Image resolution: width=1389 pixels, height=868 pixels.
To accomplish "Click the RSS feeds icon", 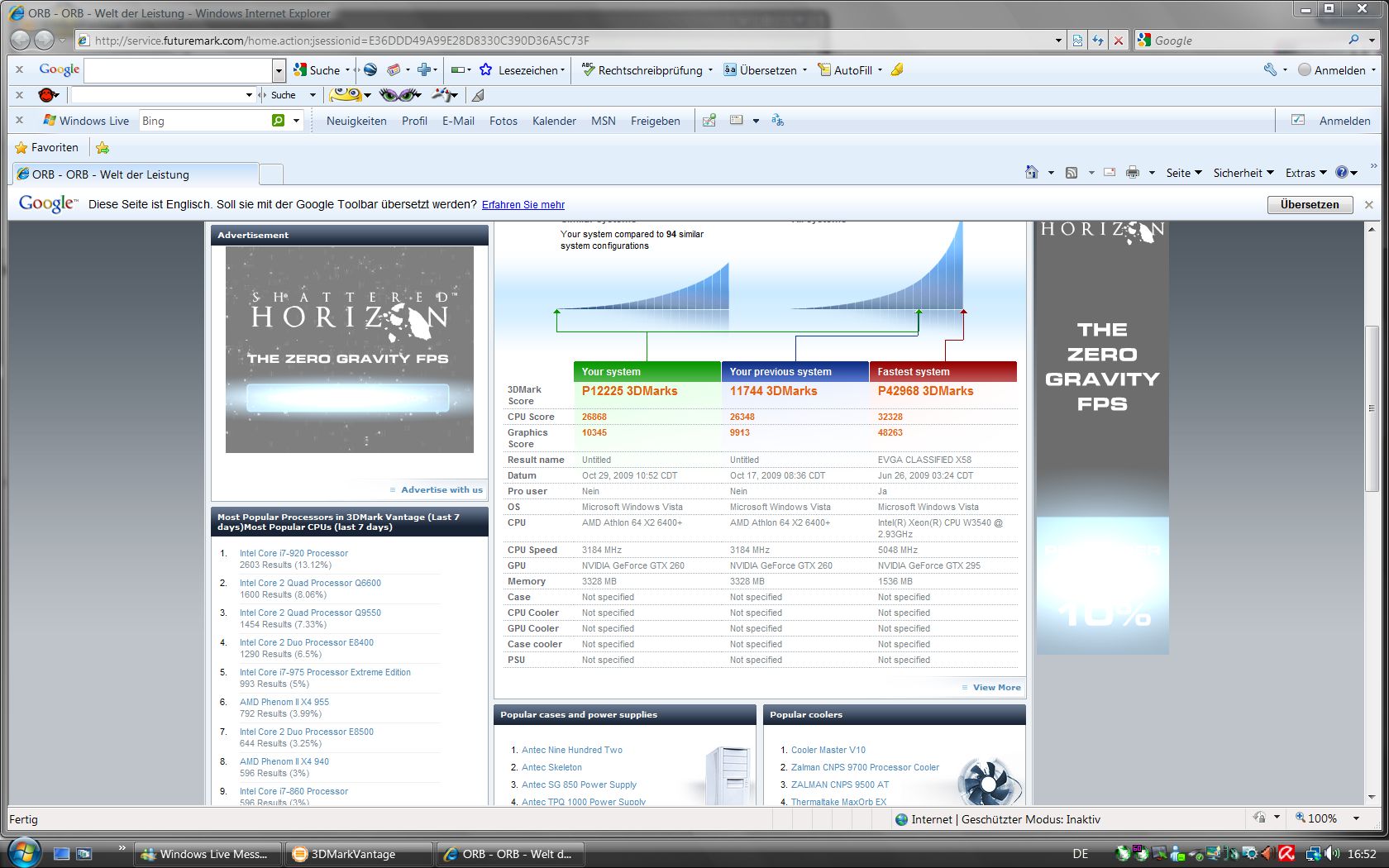I will [x=1072, y=172].
